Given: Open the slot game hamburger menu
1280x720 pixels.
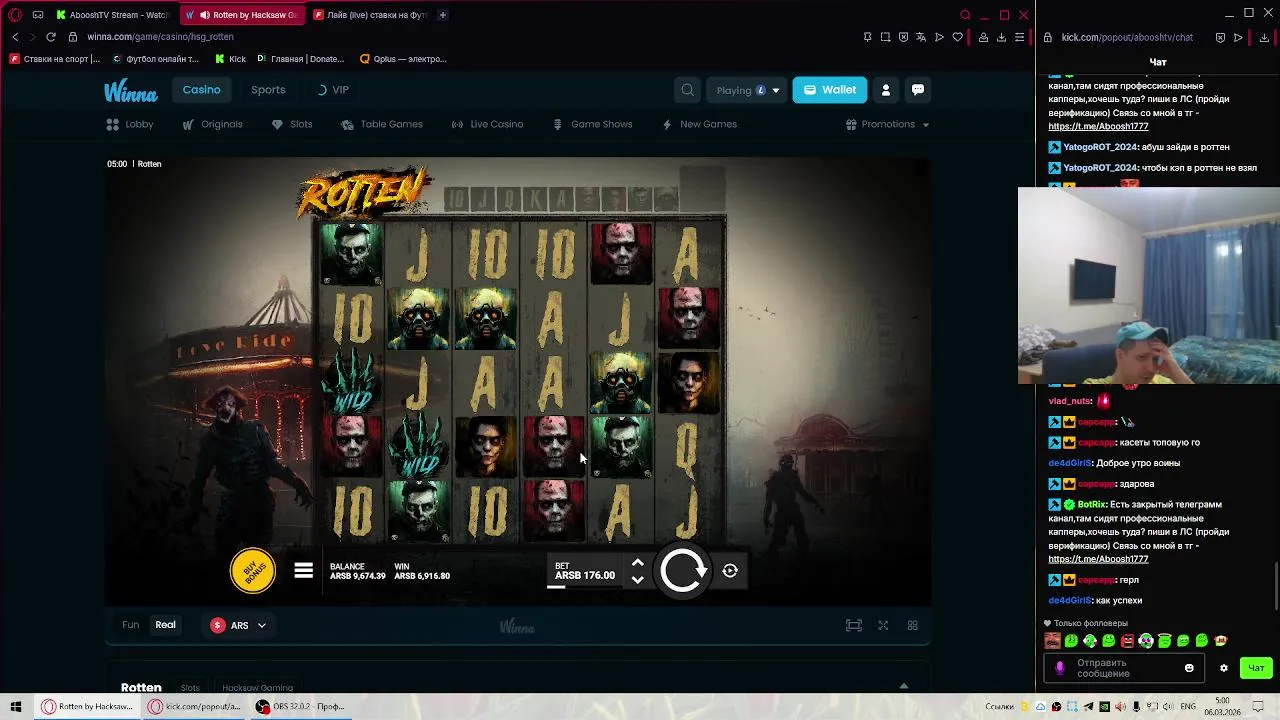Looking at the screenshot, I should (304, 571).
